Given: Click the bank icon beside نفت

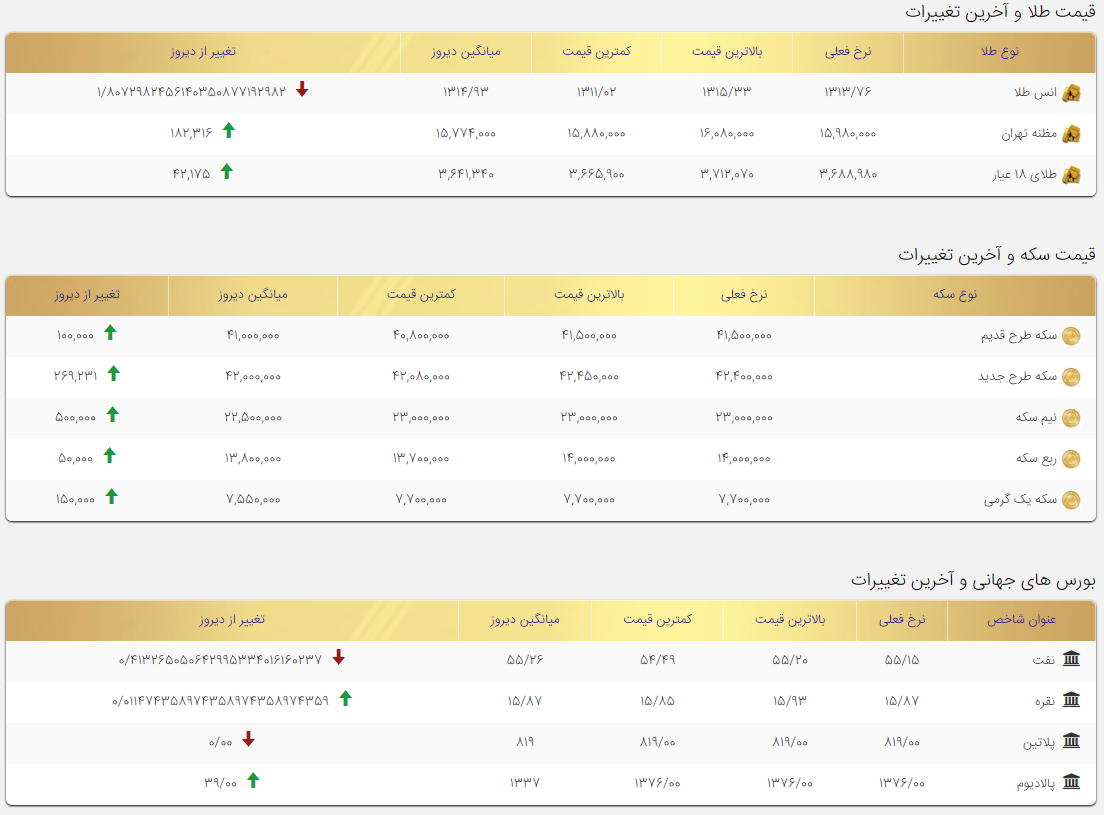Looking at the screenshot, I should tap(1071, 659).
